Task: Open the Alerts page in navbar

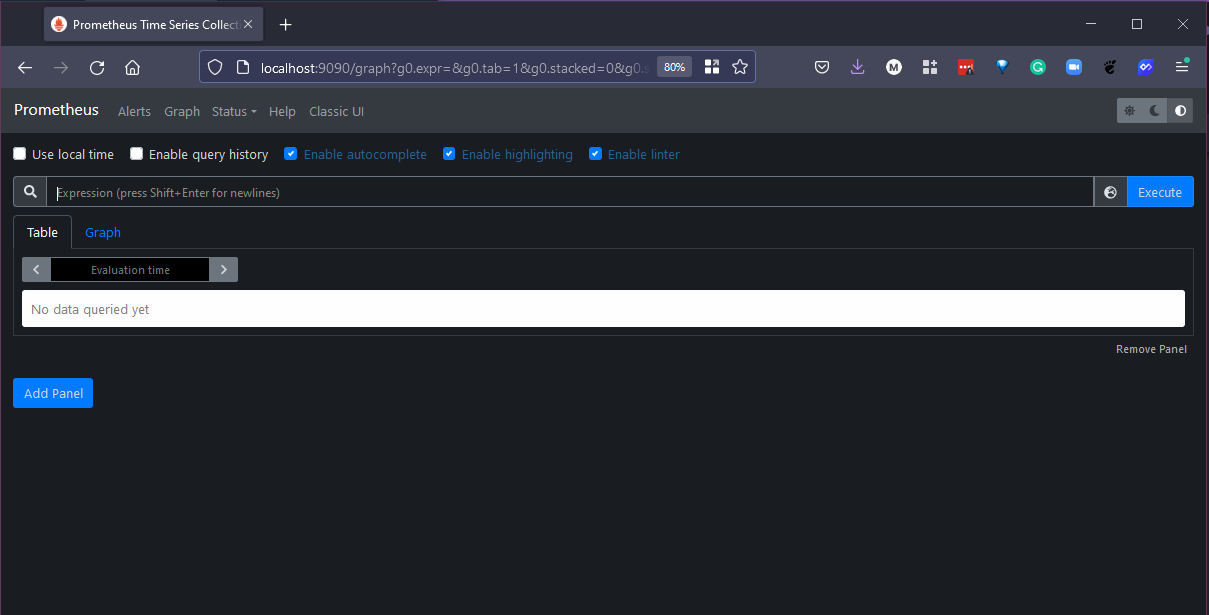Action: coord(134,112)
